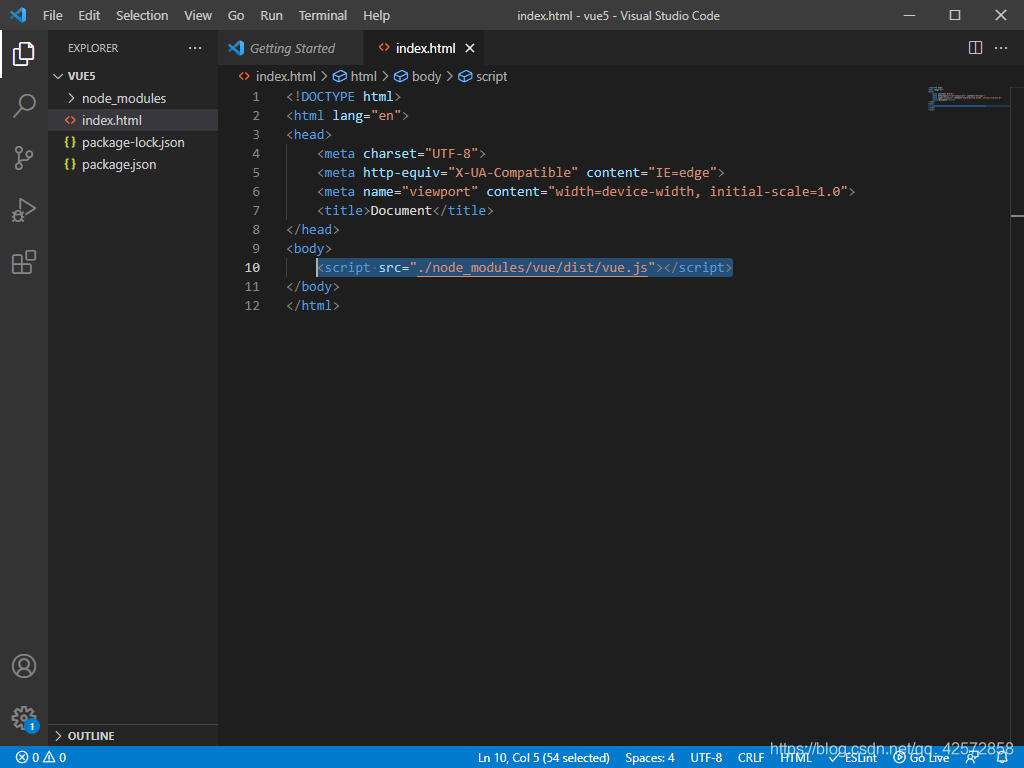
Task: Open package-lock.json from Explorer
Action: pos(133,142)
